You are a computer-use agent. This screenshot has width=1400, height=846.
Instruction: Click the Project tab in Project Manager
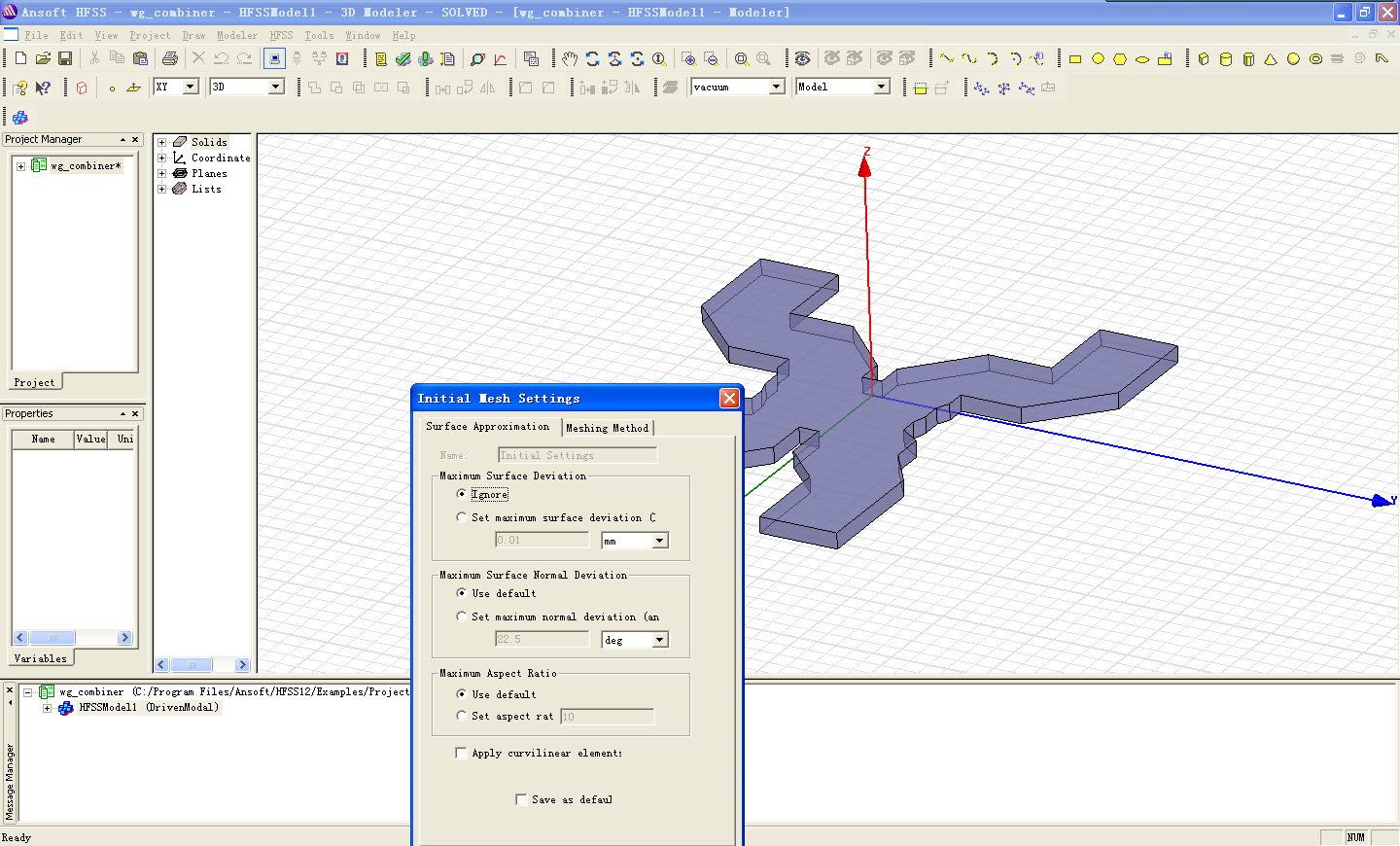35,382
